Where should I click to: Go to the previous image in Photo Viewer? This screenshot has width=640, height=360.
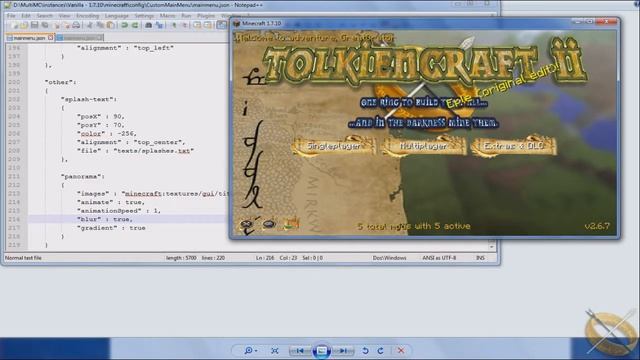pos(300,351)
